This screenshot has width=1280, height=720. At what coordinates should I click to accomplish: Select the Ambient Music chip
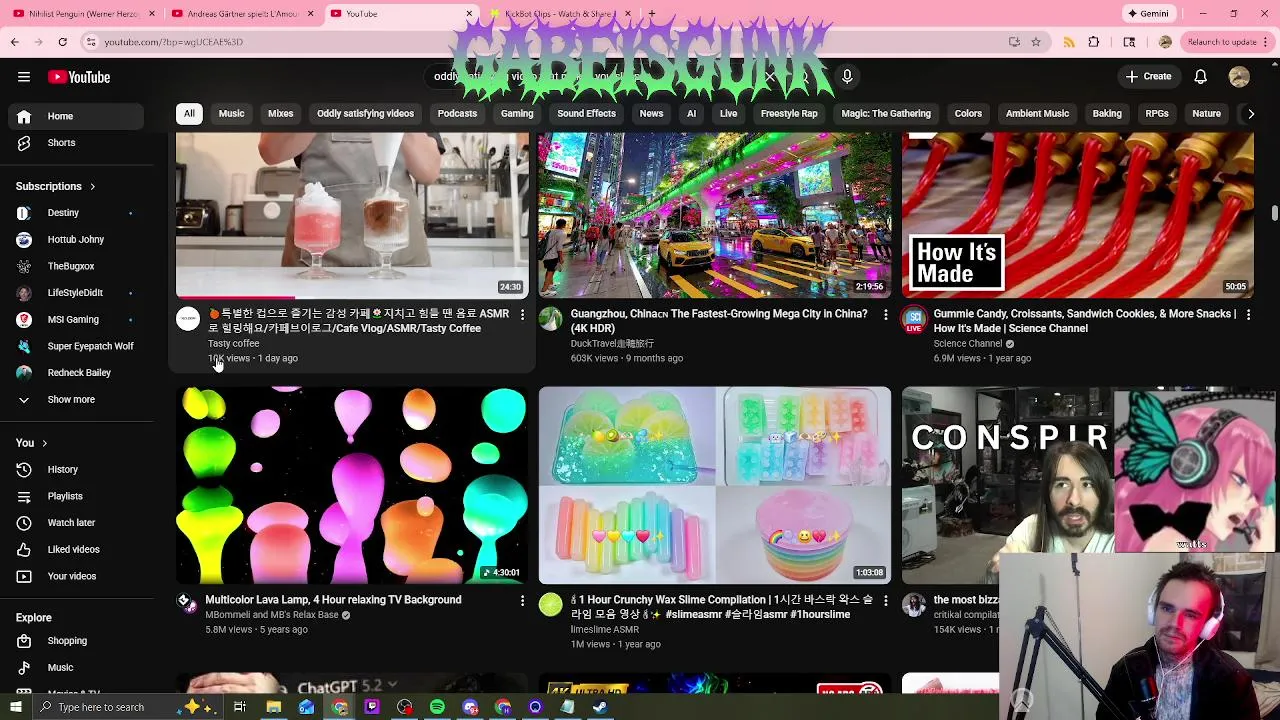(1037, 114)
